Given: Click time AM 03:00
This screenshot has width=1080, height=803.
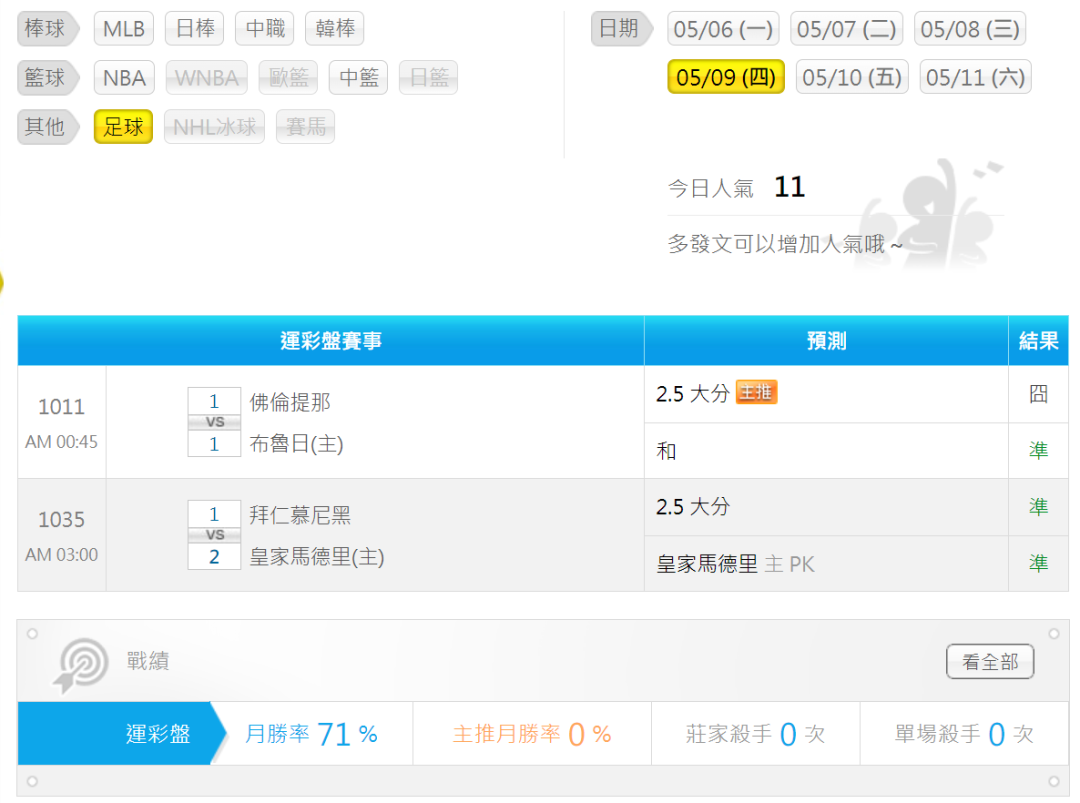Looking at the screenshot, I should tap(61, 555).
